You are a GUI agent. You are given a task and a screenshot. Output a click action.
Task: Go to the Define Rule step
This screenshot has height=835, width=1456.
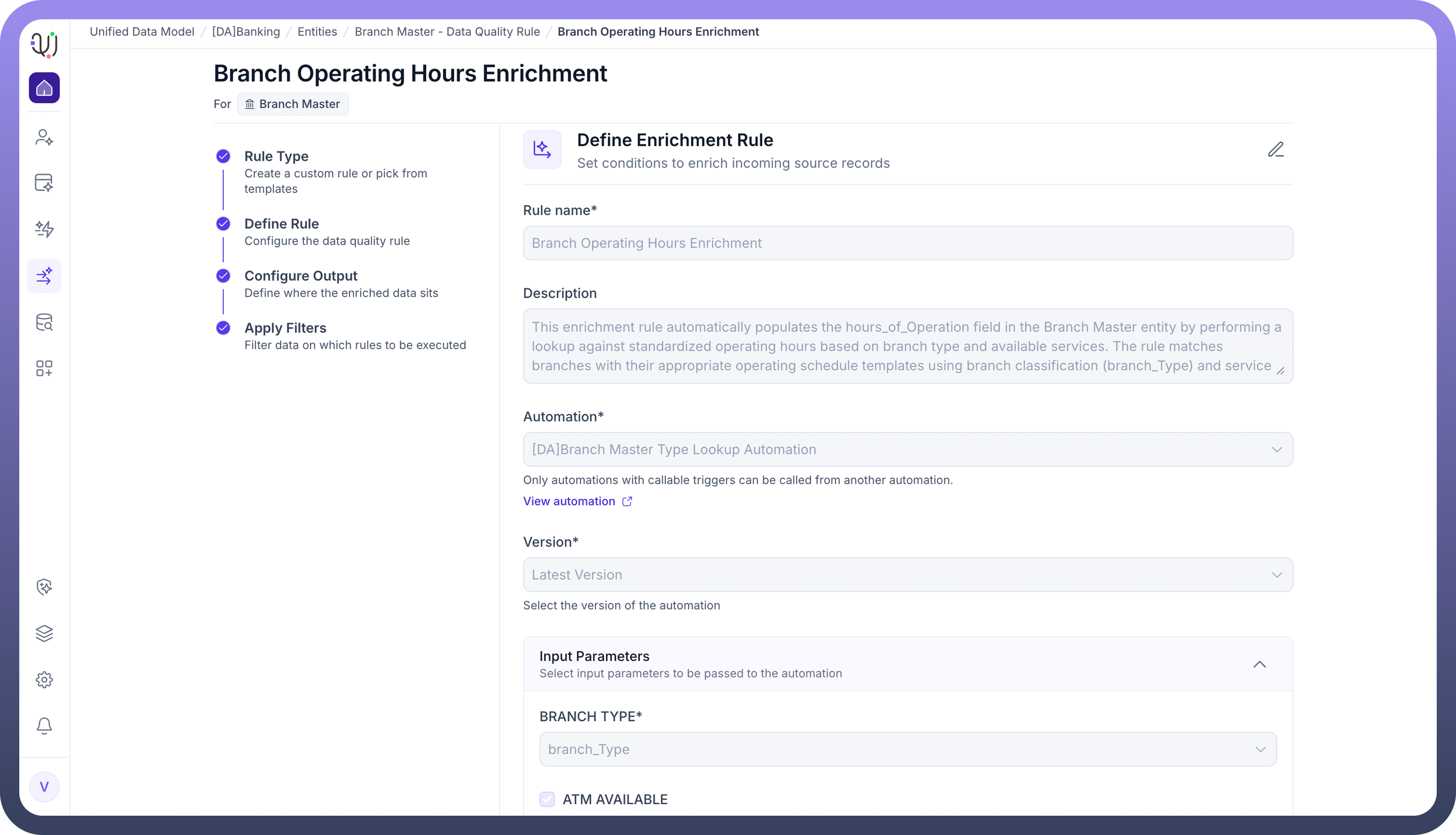[281, 224]
